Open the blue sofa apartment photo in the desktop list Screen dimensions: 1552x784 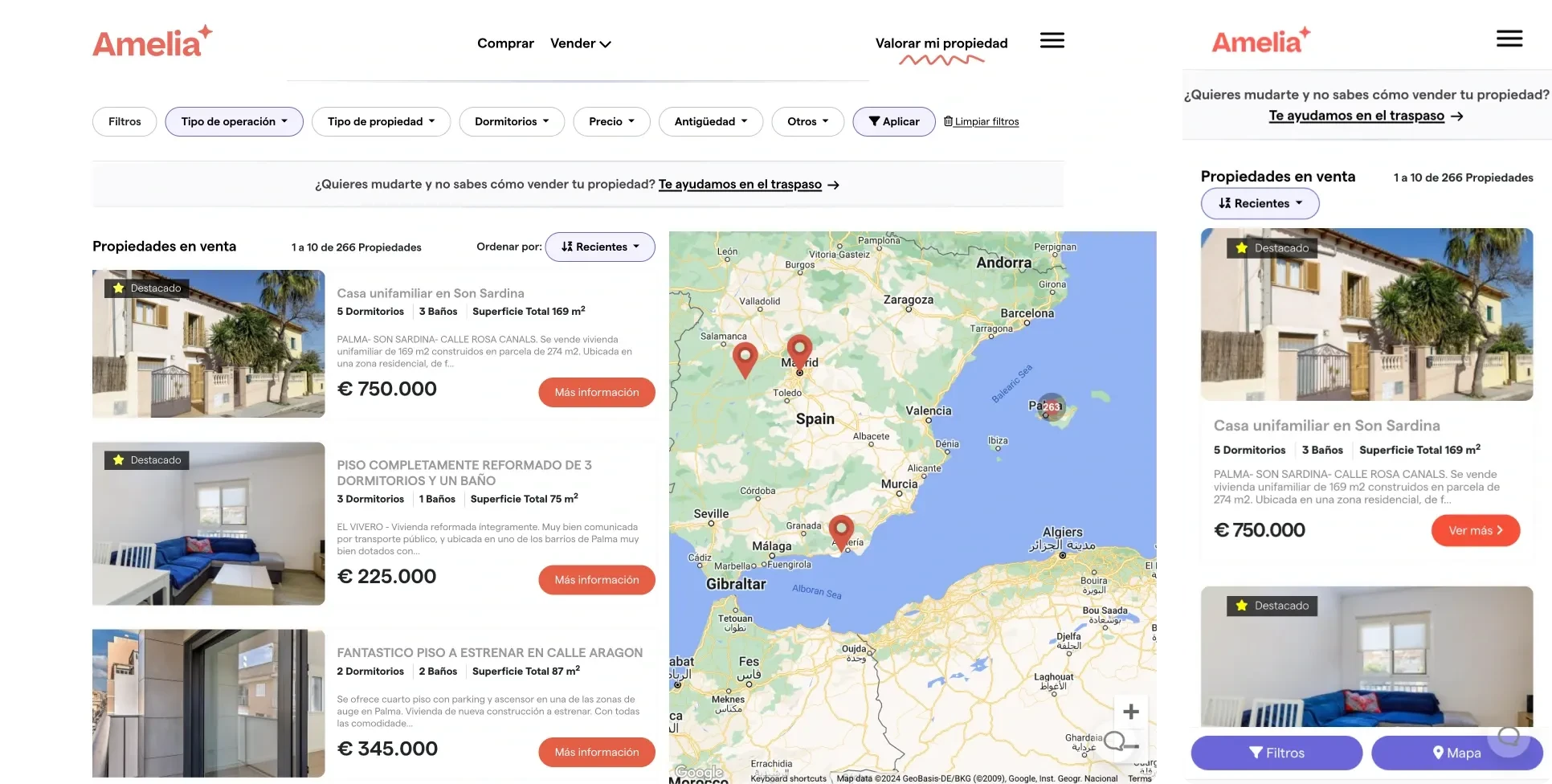click(209, 524)
